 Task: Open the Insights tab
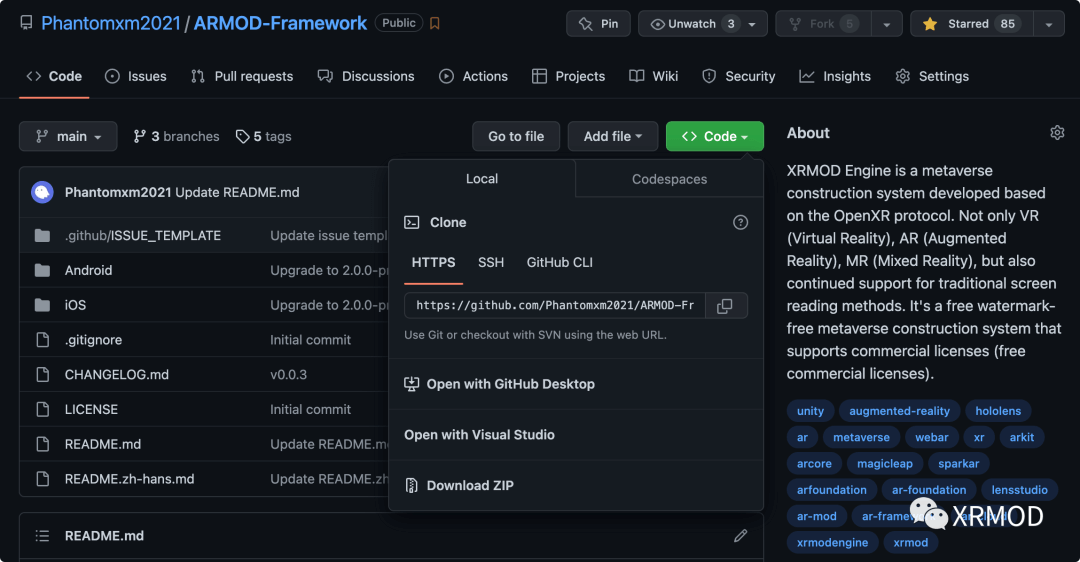[835, 76]
